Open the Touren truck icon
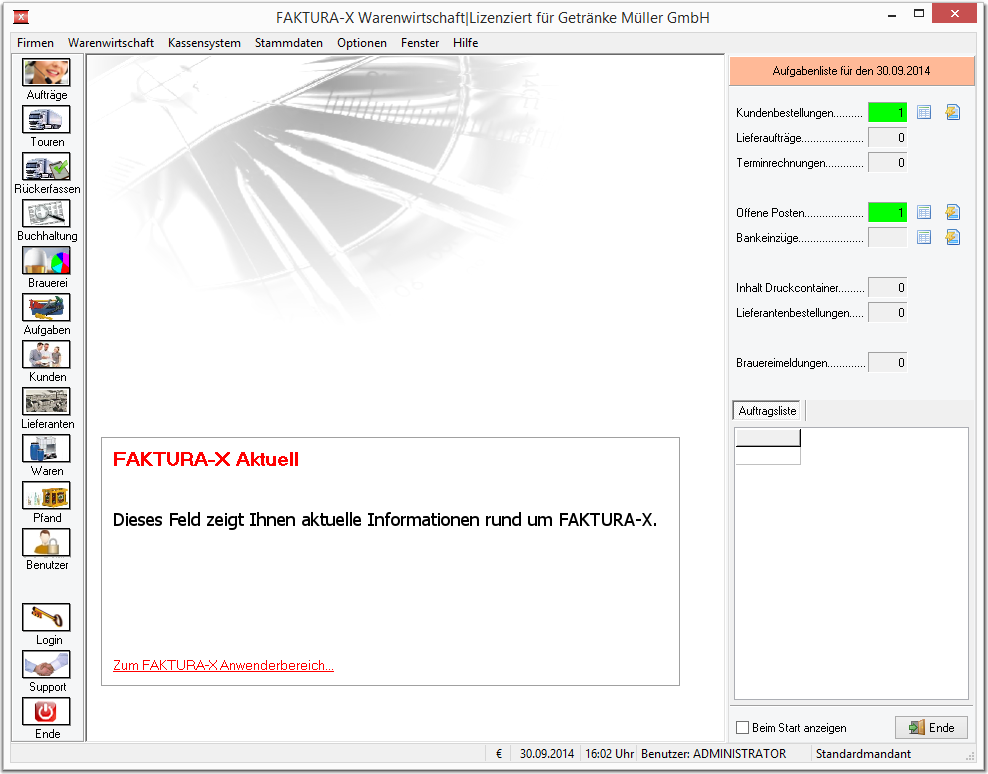 (46, 120)
